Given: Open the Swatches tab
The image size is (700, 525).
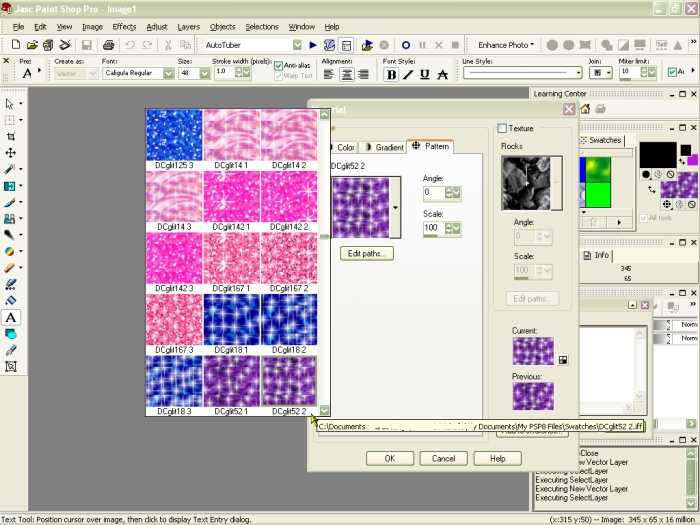Looking at the screenshot, I should tap(600, 140).
